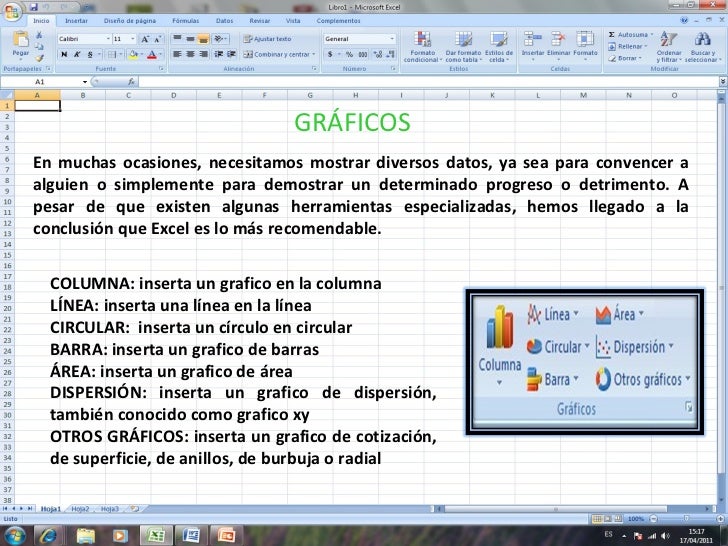Toggle top vertical alignment

(x=177, y=39)
